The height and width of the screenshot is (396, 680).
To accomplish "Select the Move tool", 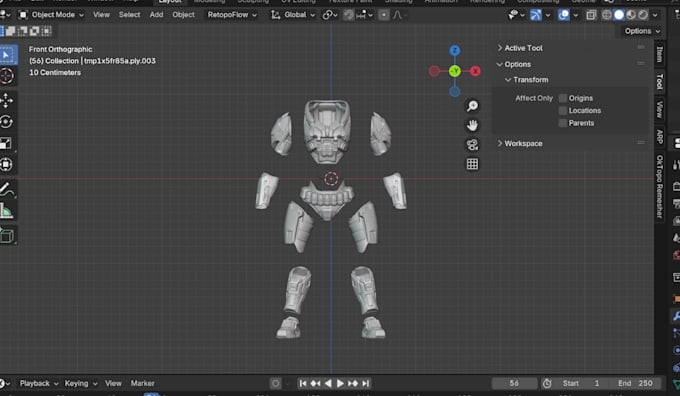I will point(7,101).
